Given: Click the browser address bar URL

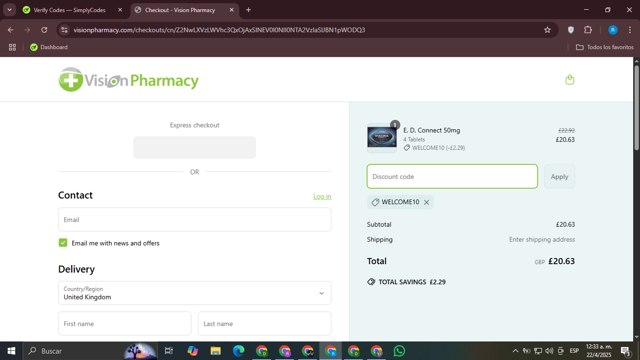Looking at the screenshot, I should click(x=219, y=30).
